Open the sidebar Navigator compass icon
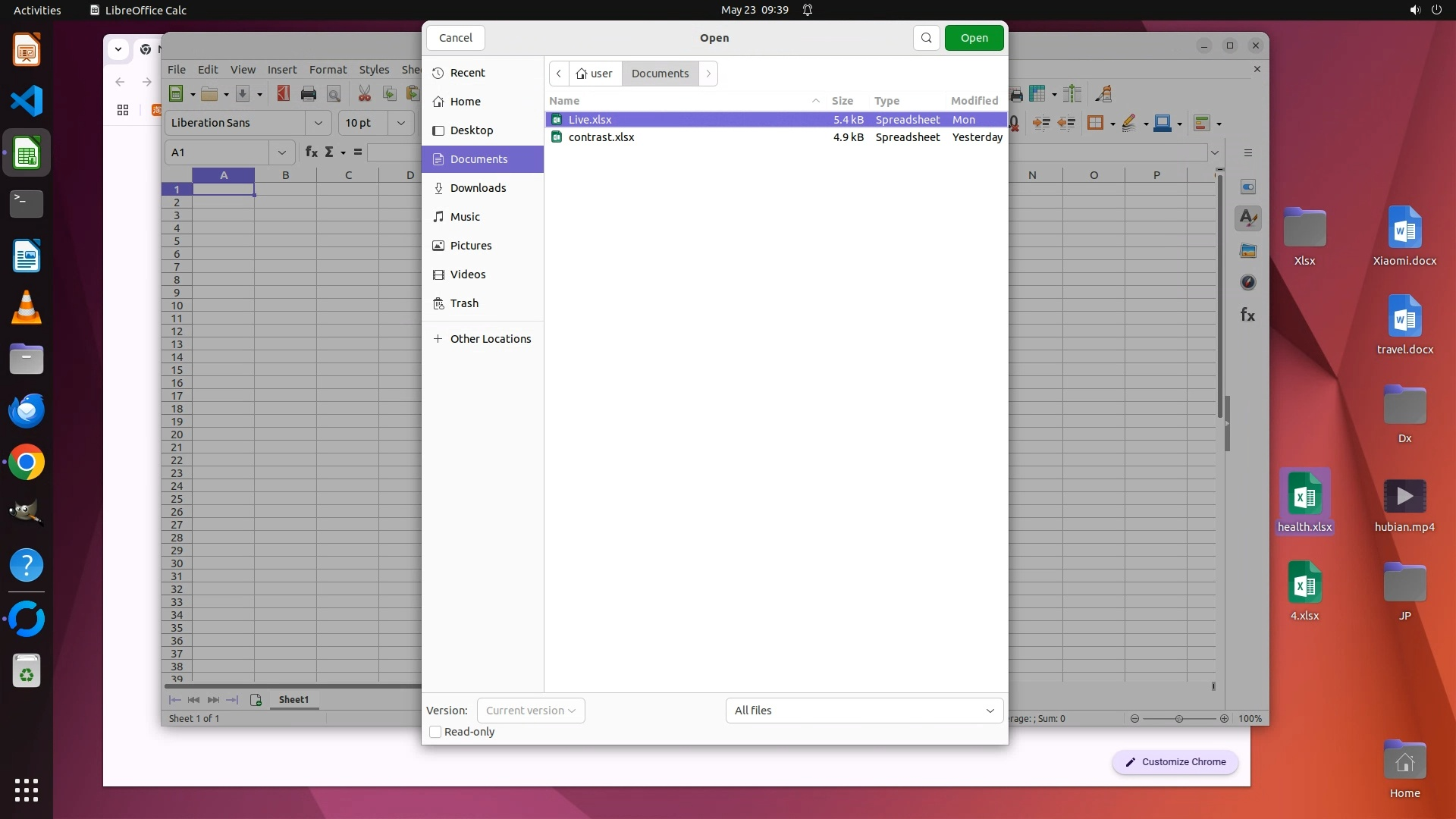1456x819 pixels. coord(1248,283)
